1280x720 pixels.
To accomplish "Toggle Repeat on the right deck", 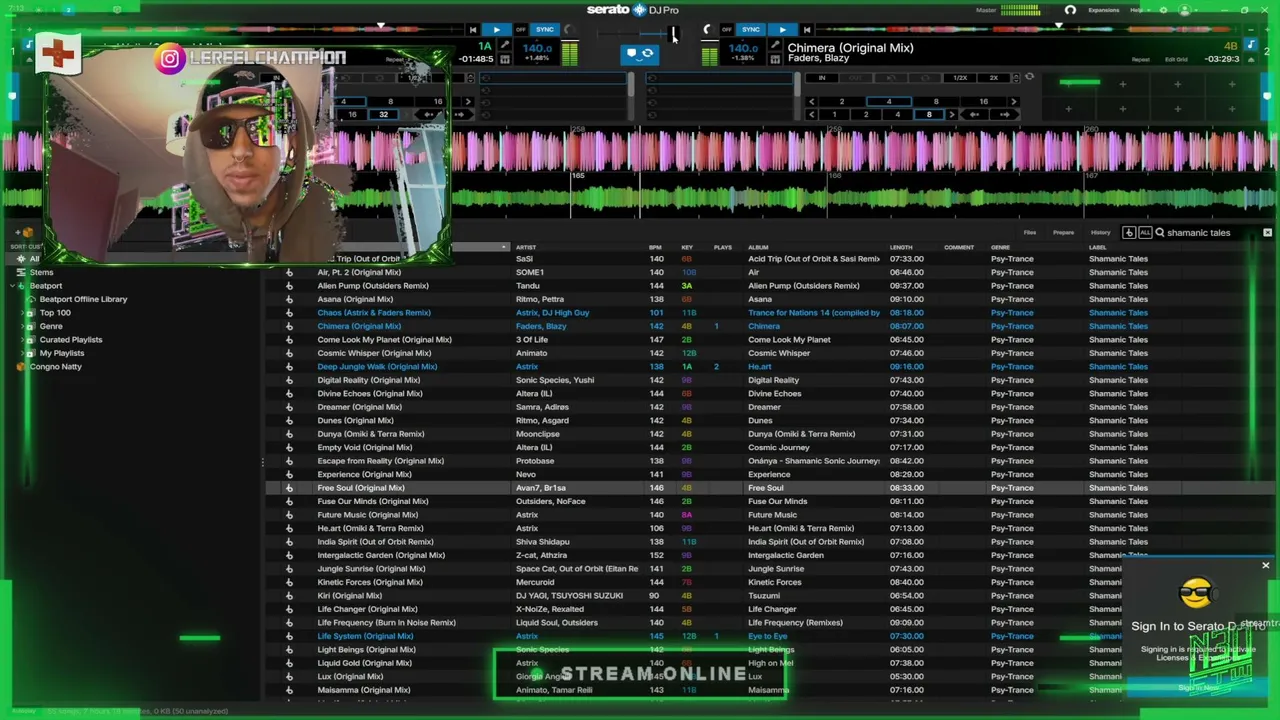I will click(1141, 60).
